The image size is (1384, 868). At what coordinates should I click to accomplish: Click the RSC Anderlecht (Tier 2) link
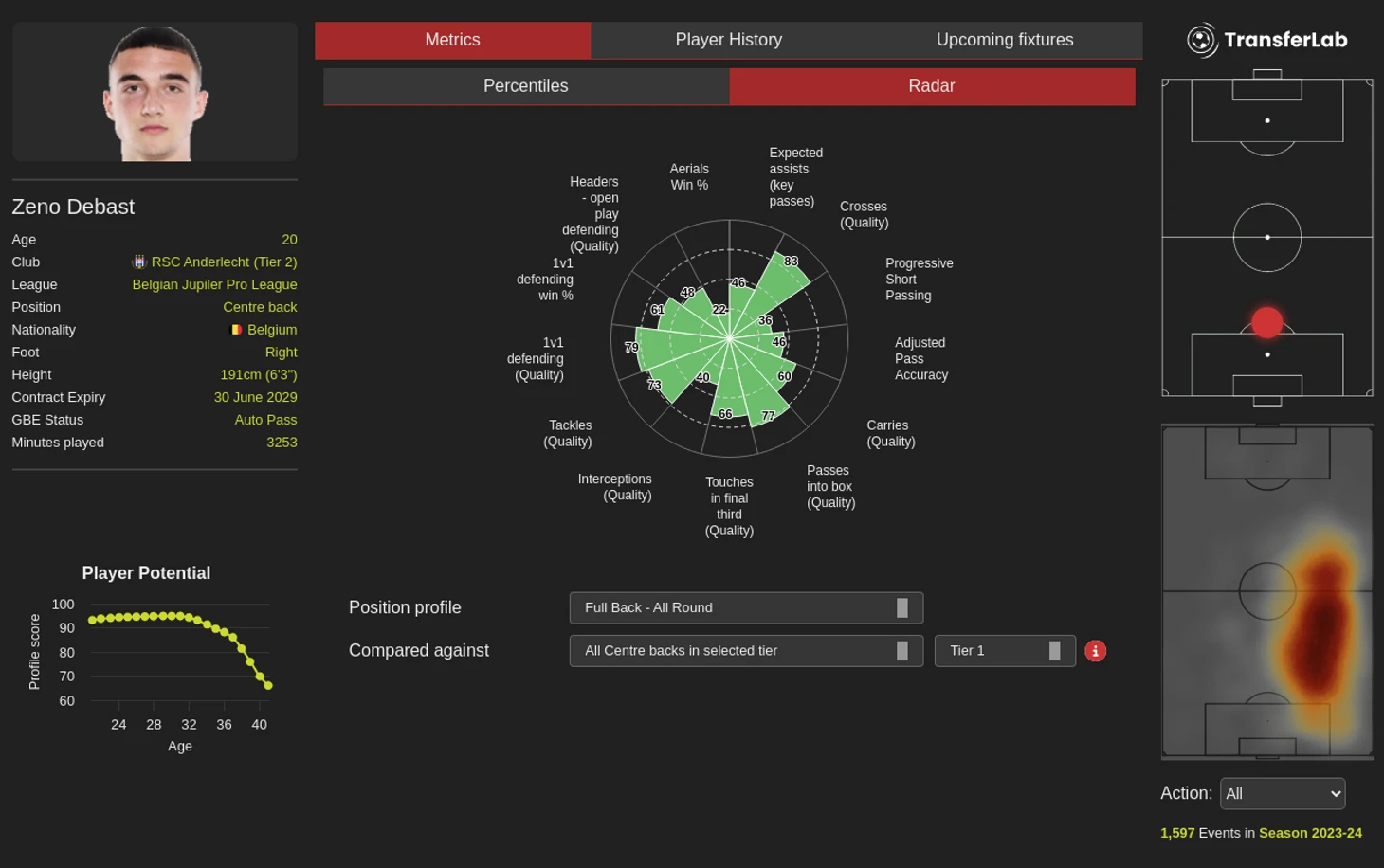coord(224,262)
